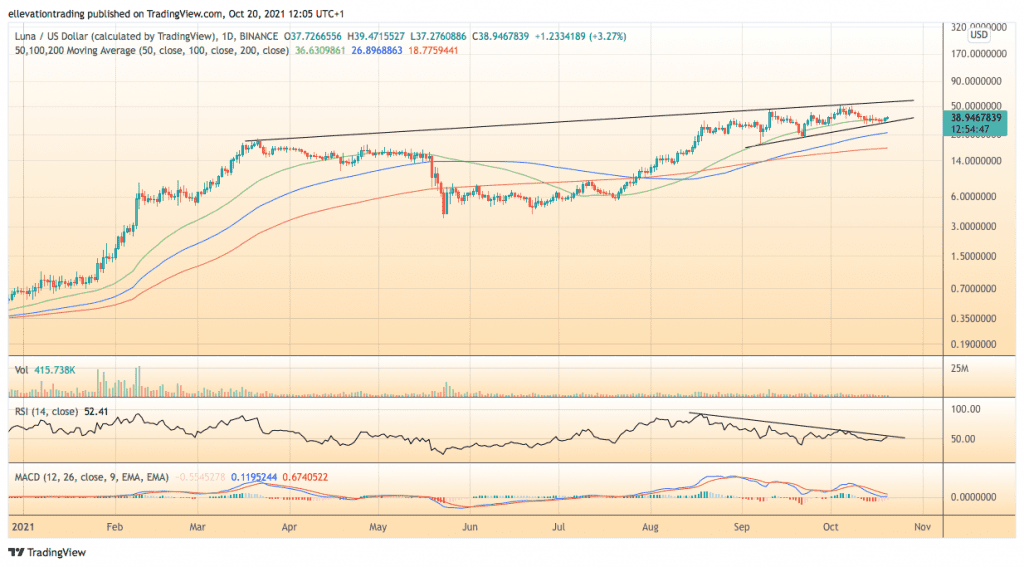Click the 50.00 RSI axis label
The image size is (1024, 567).
963,439
